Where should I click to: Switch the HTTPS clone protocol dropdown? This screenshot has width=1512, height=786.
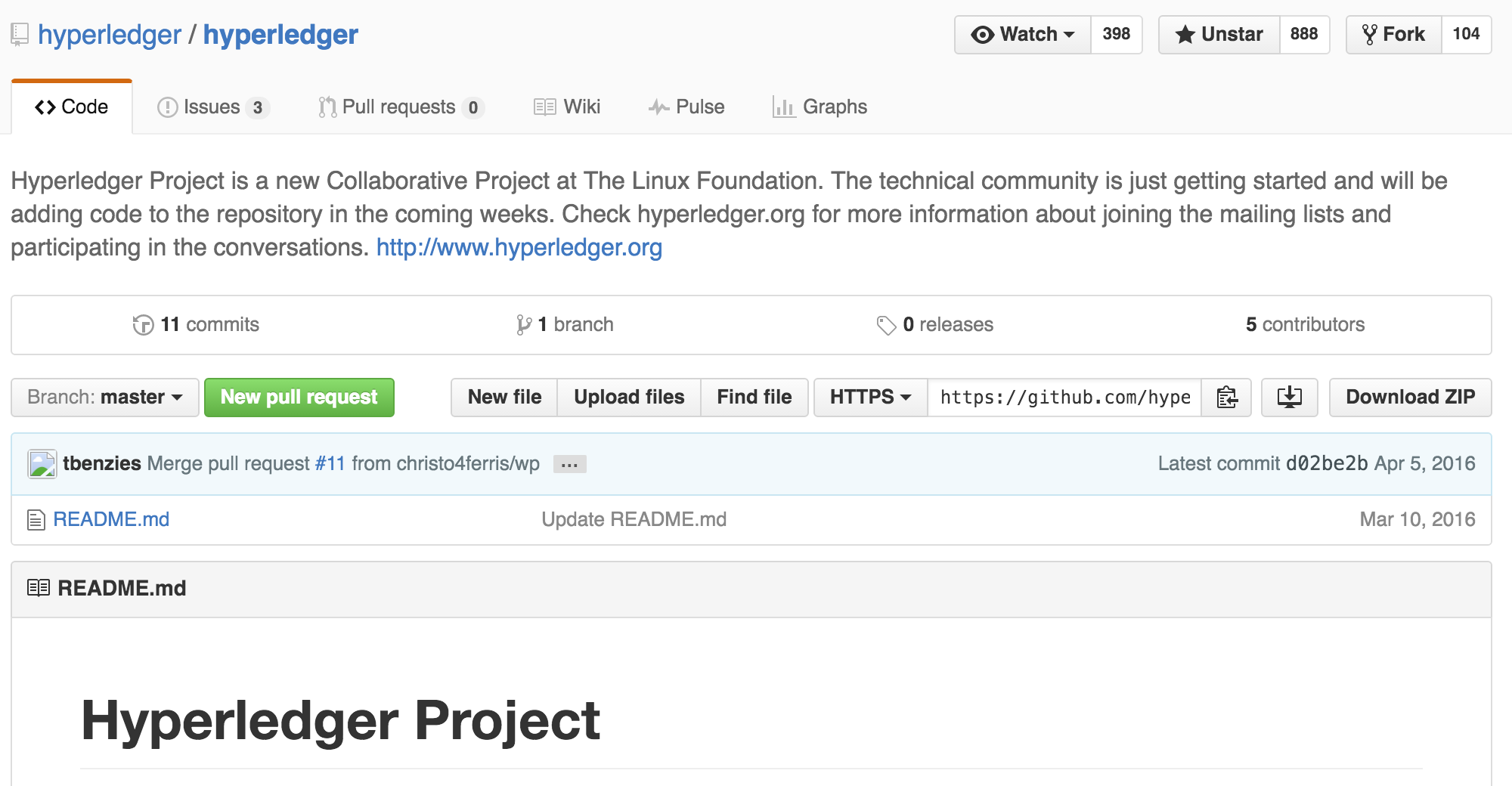point(869,397)
